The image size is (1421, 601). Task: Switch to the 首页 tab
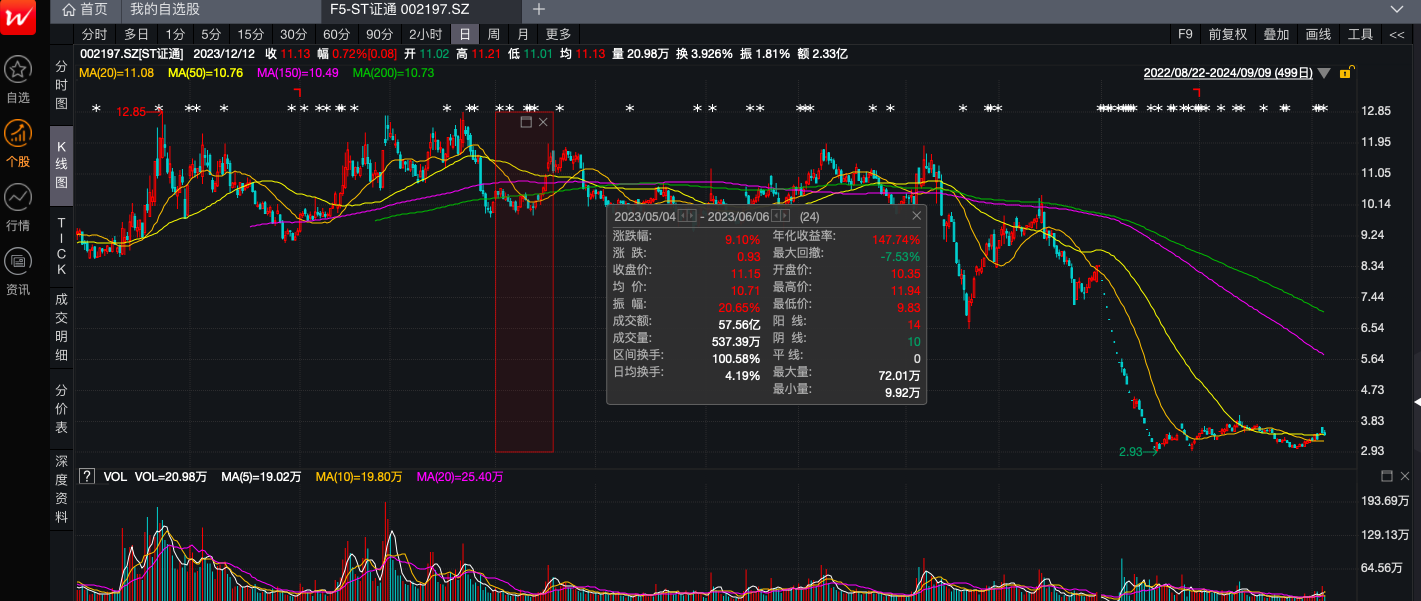(x=86, y=9)
